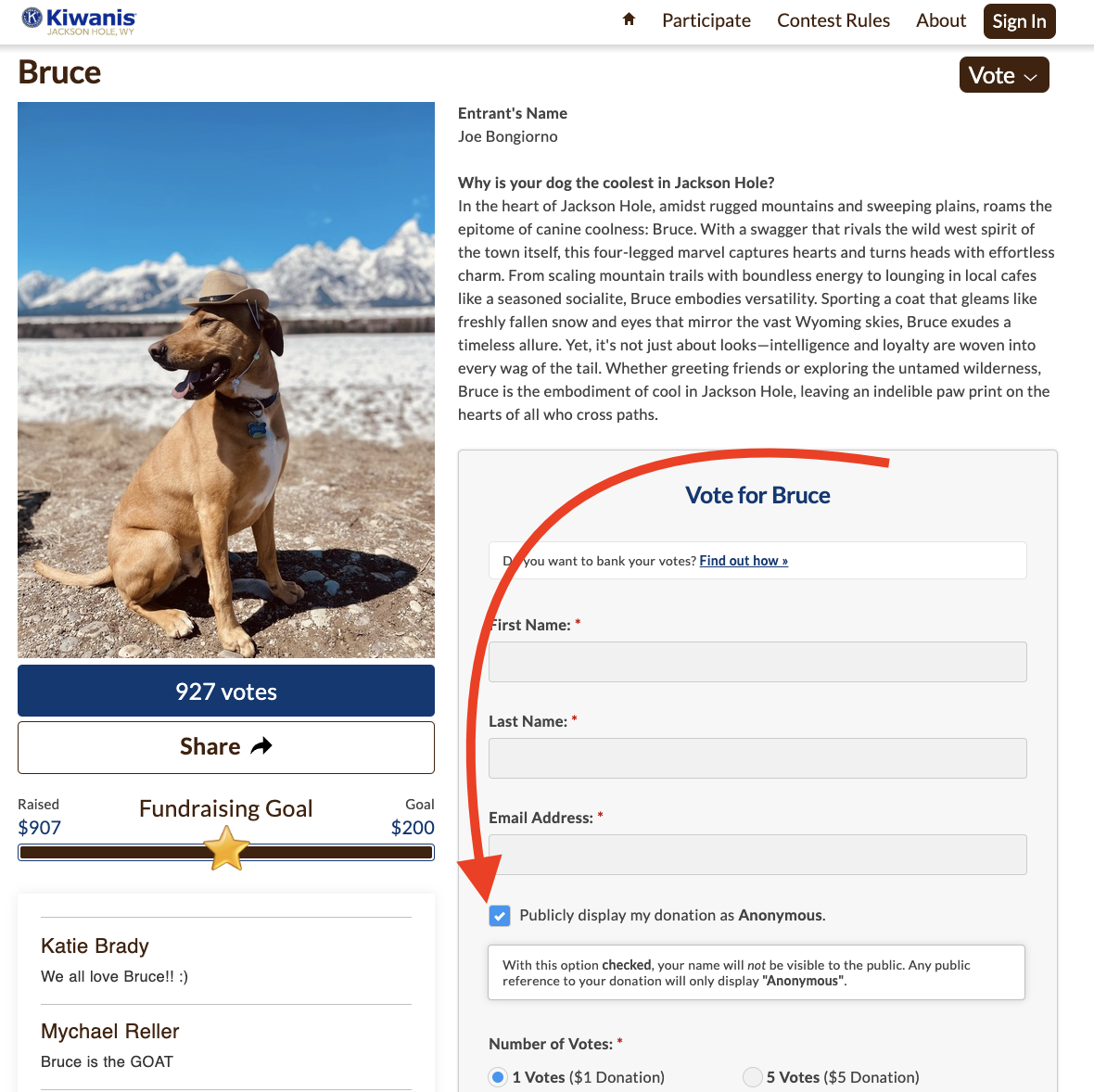Click into the Email Address field

coord(757,855)
